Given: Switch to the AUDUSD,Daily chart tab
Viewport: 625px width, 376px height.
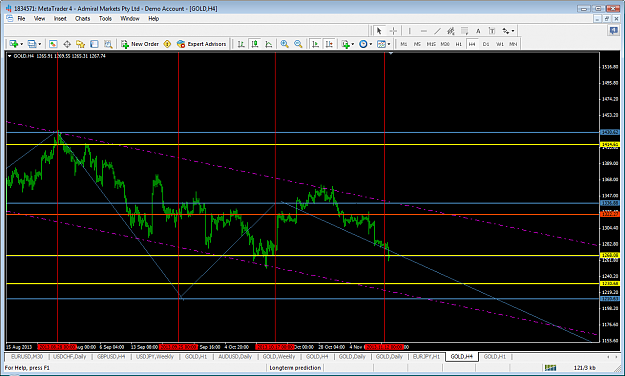Looking at the screenshot, I should tap(235, 356).
